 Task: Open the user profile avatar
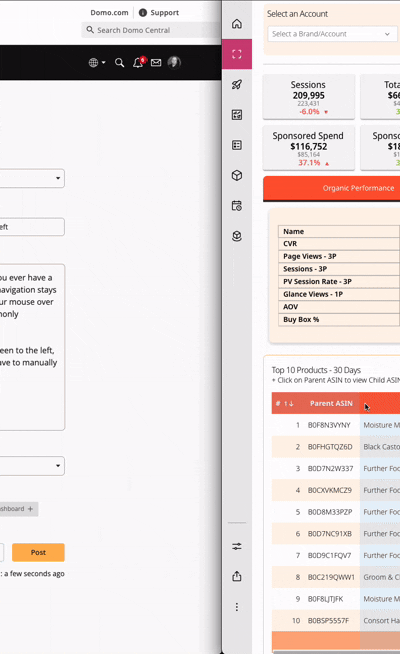coord(174,63)
